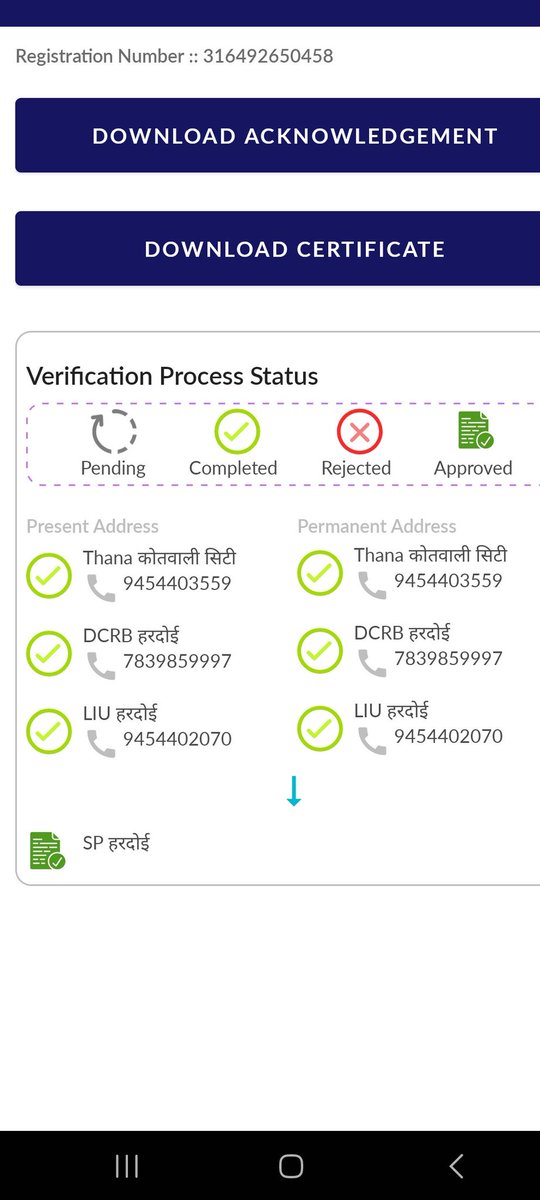Tap phone icon for Present Address LIU 9454402070
This screenshot has height=1200, width=540.
click(101, 743)
